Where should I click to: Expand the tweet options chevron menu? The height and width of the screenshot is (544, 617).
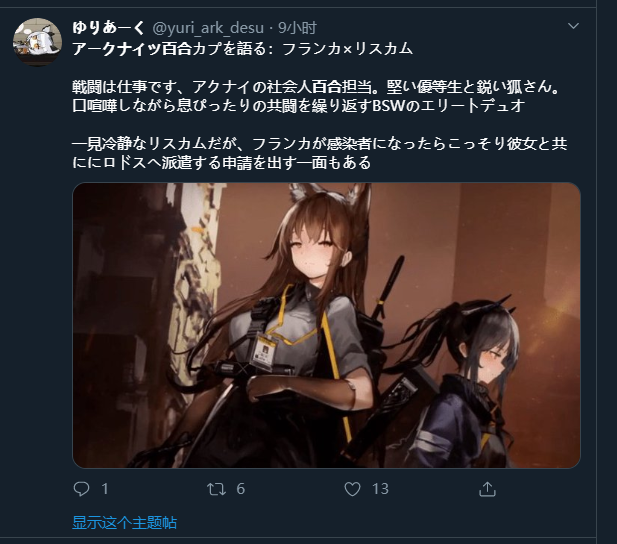573,26
